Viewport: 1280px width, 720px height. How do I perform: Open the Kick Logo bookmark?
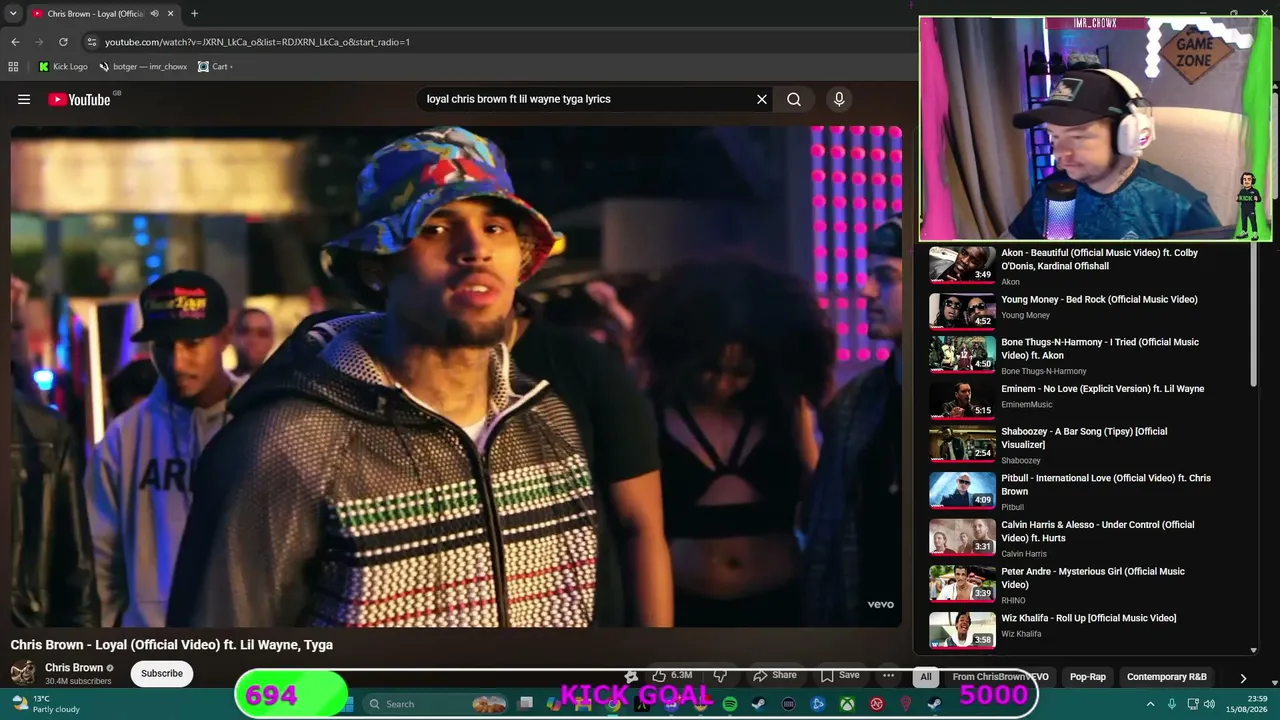pyautogui.click(x=63, y=67)
